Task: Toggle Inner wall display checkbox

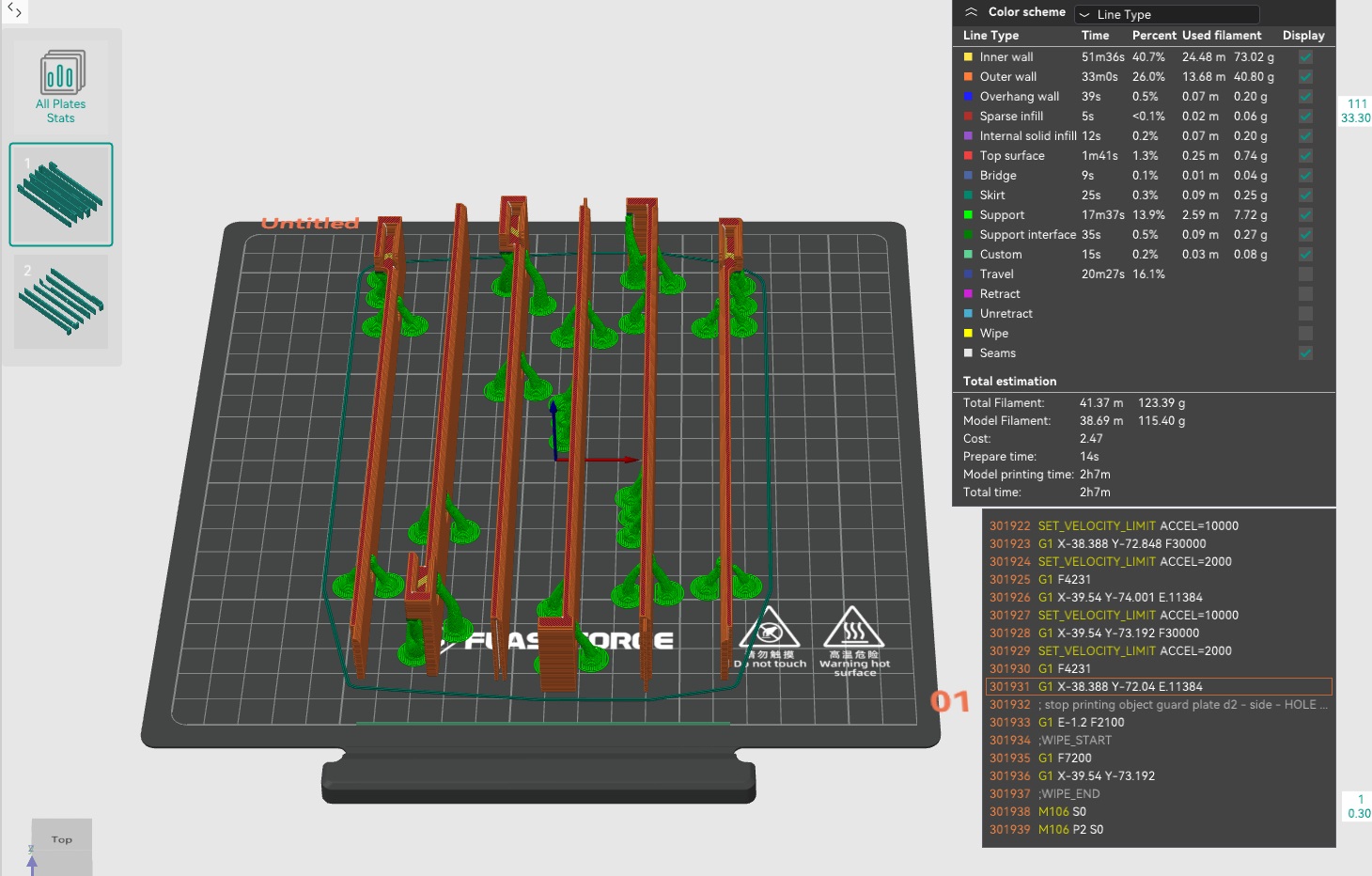Action: [x=1305, y=56]
